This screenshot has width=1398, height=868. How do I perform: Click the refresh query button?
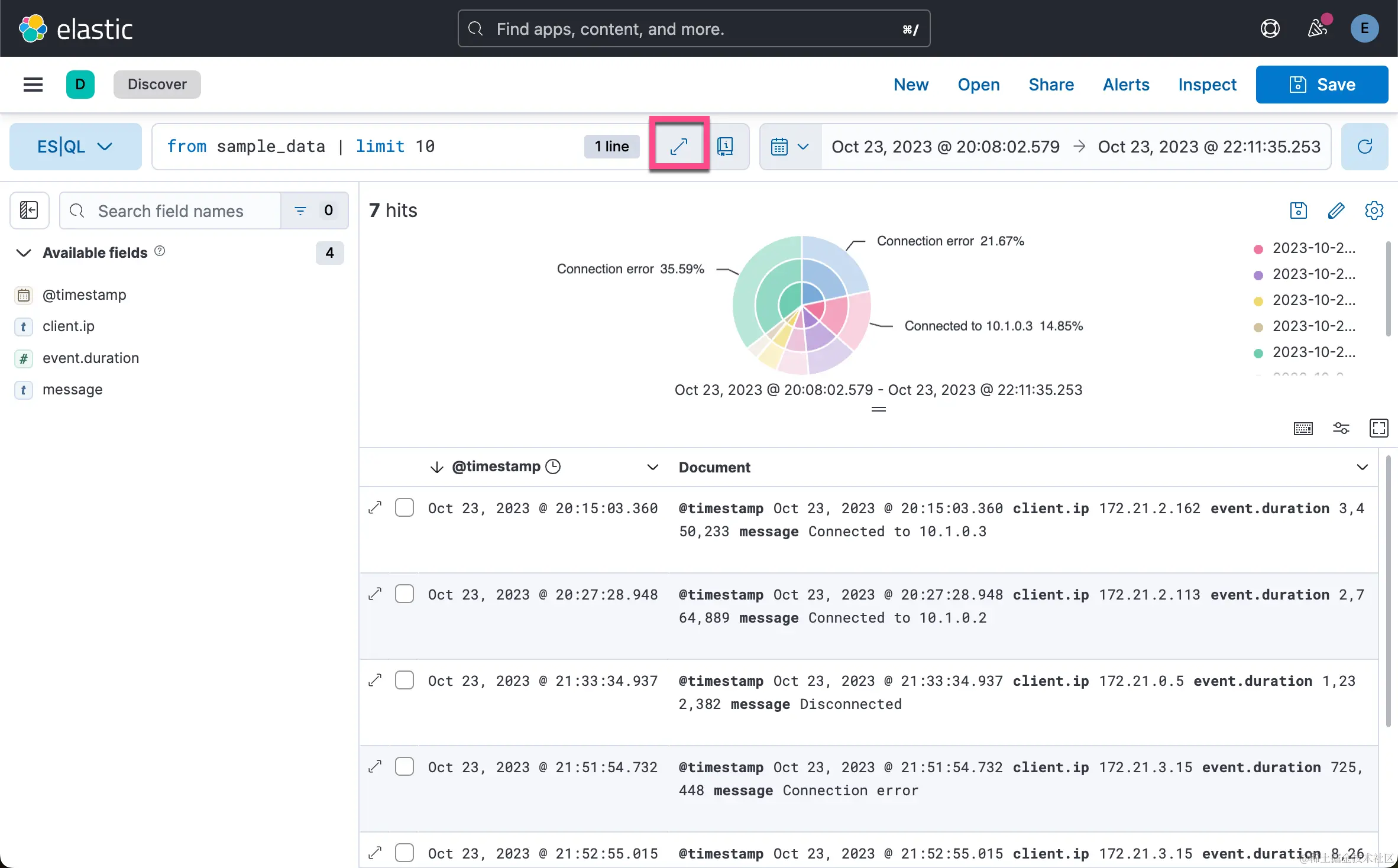tap(1364, 146)
